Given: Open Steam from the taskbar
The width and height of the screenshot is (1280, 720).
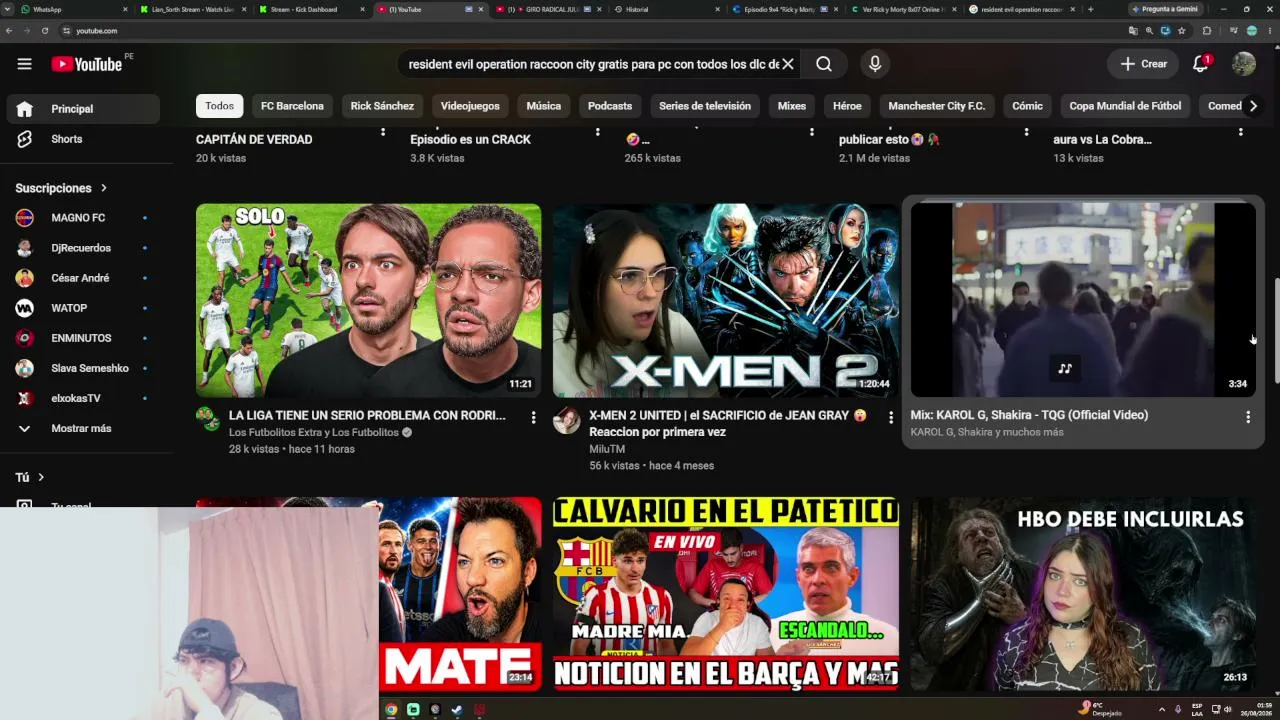Looking at the screenshot, I should click(457, 710).
